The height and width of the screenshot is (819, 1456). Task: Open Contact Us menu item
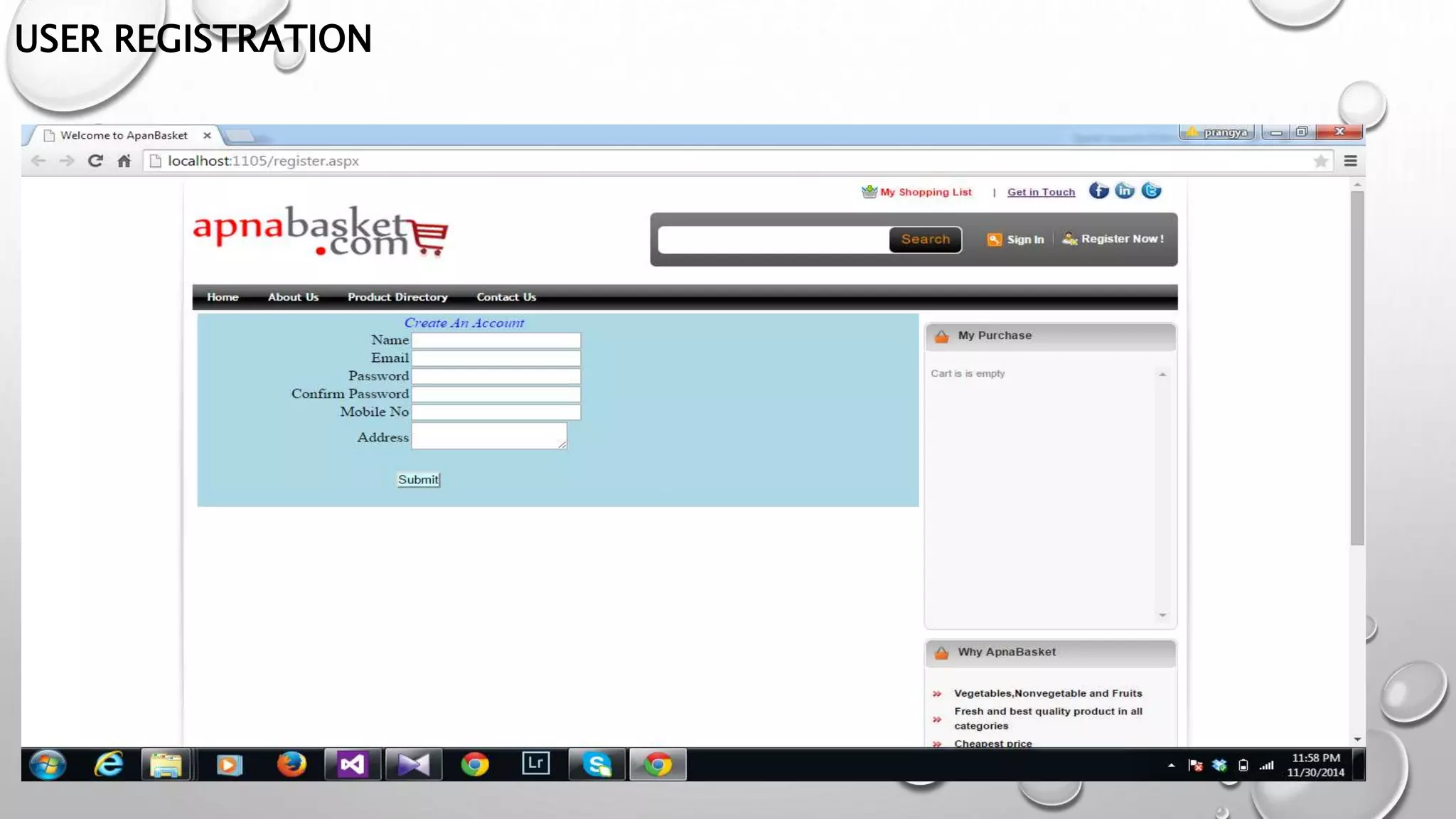[506, 297]
